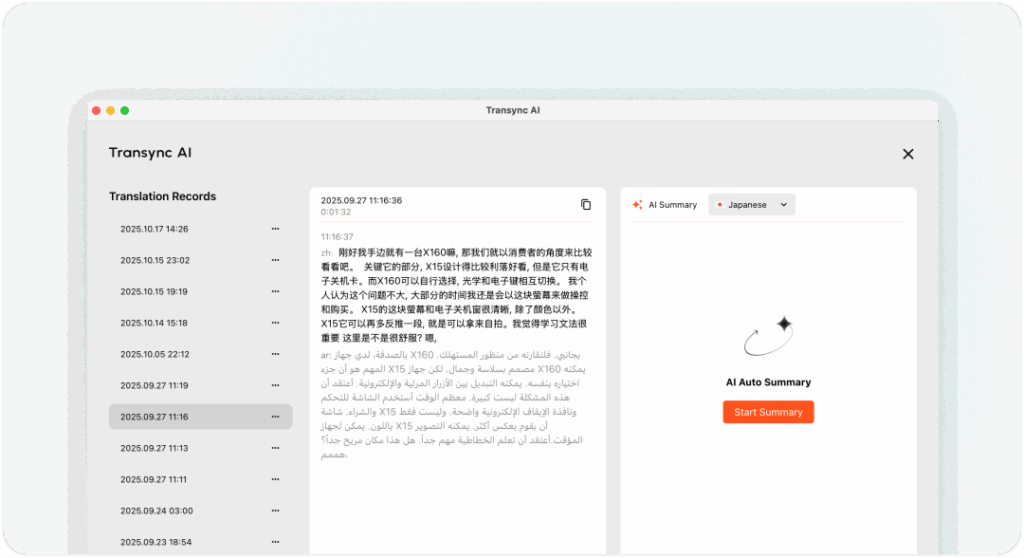Viewport: 1024px width, 558px height.
Task: Open the 2025.09.27 11:11 translation record
Action: pyautogui.click(x=154, y=480)
